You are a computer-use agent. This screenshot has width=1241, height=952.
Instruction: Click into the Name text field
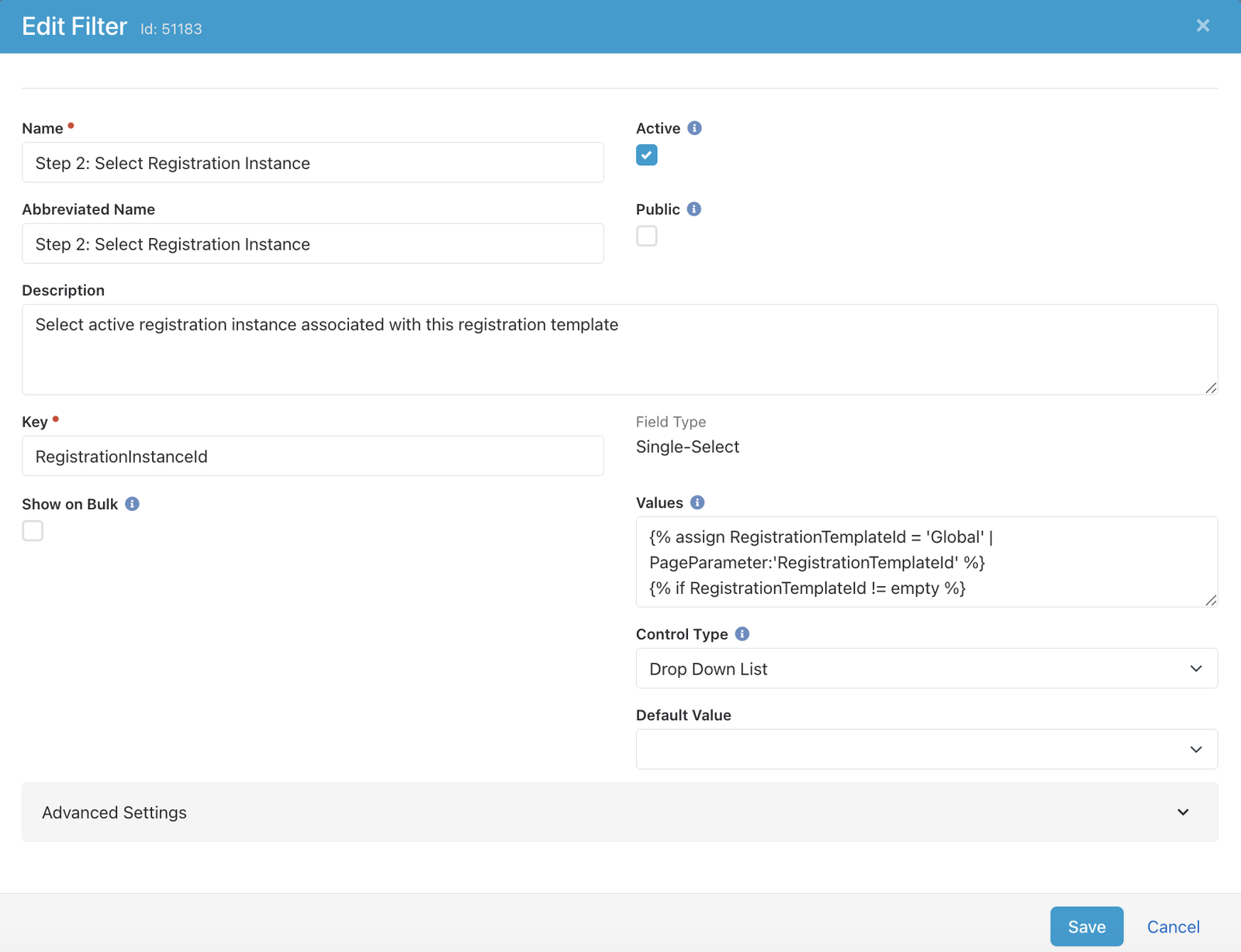point(313,163)
